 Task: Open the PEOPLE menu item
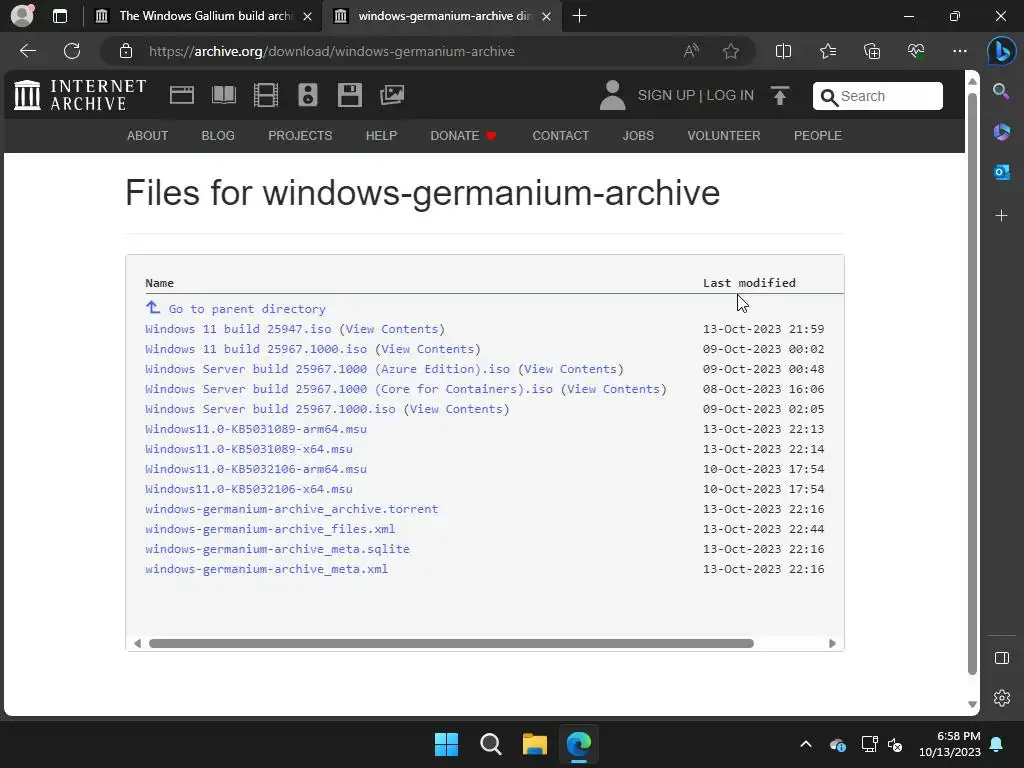click(818, 135)
